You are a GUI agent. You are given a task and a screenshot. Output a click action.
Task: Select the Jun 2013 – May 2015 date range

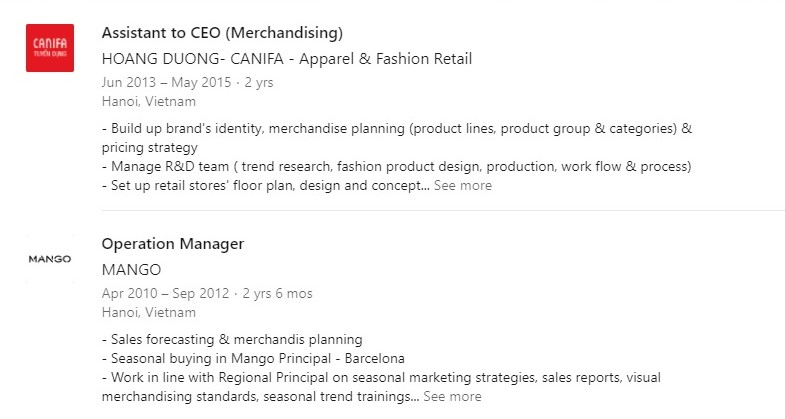(166, 83)
